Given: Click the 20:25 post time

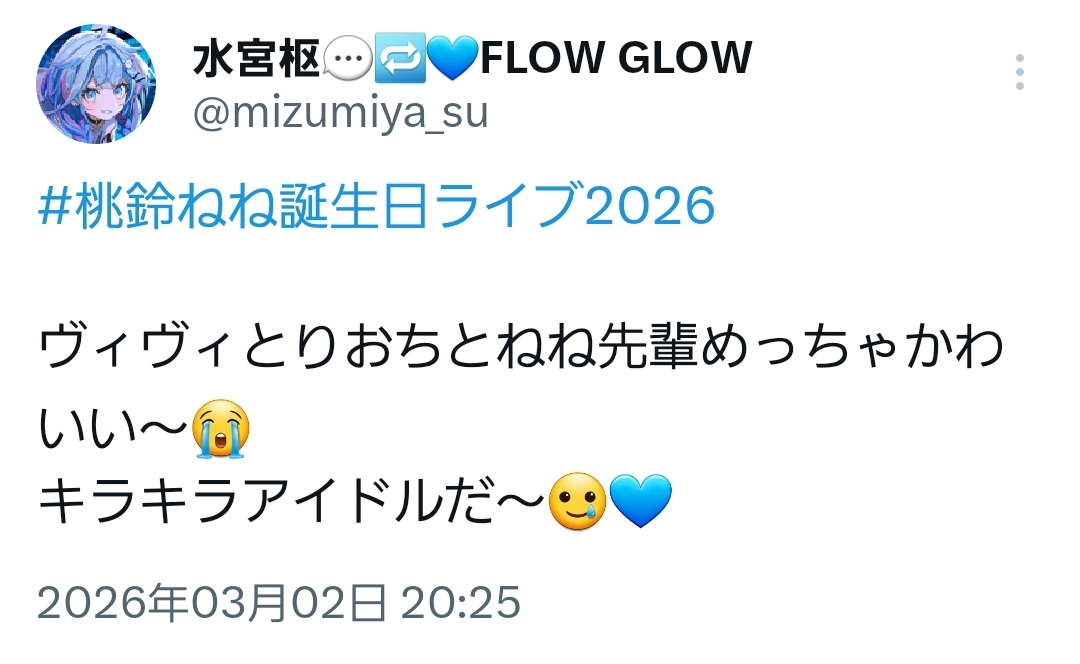Looking at the screenshot, I should (x=460, y=603).
